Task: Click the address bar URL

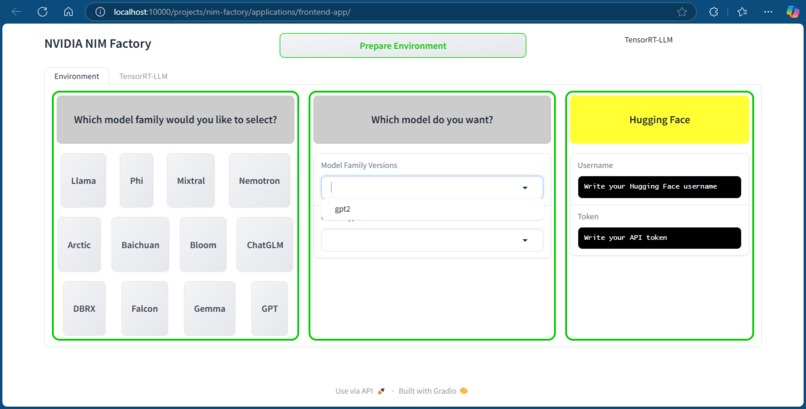Action: (232, 12)
